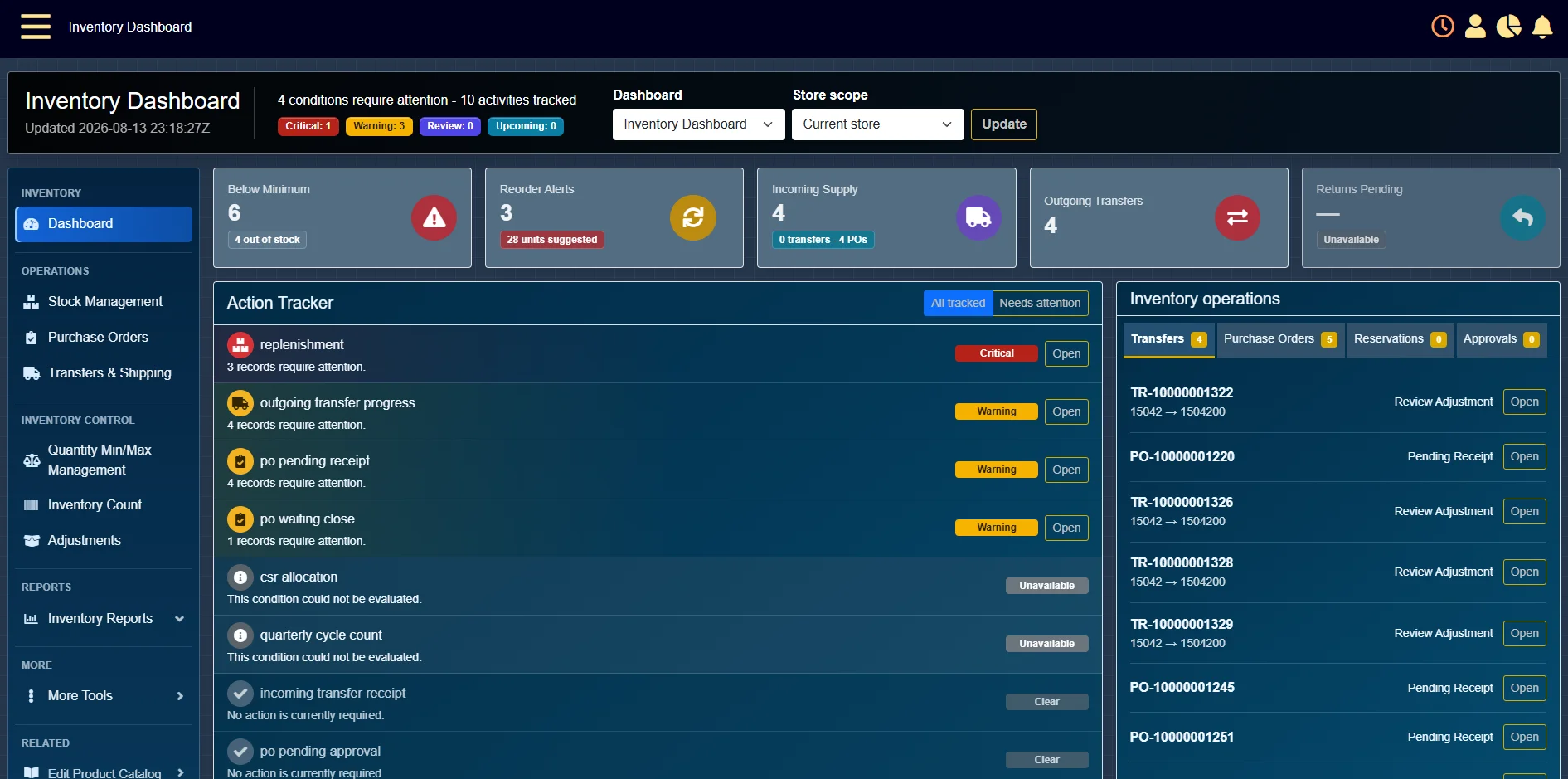Click outgoing transfer progress truck icon
Image resolution: width=1568 pixels, height=779 pixels.
(x=240, y=403)
